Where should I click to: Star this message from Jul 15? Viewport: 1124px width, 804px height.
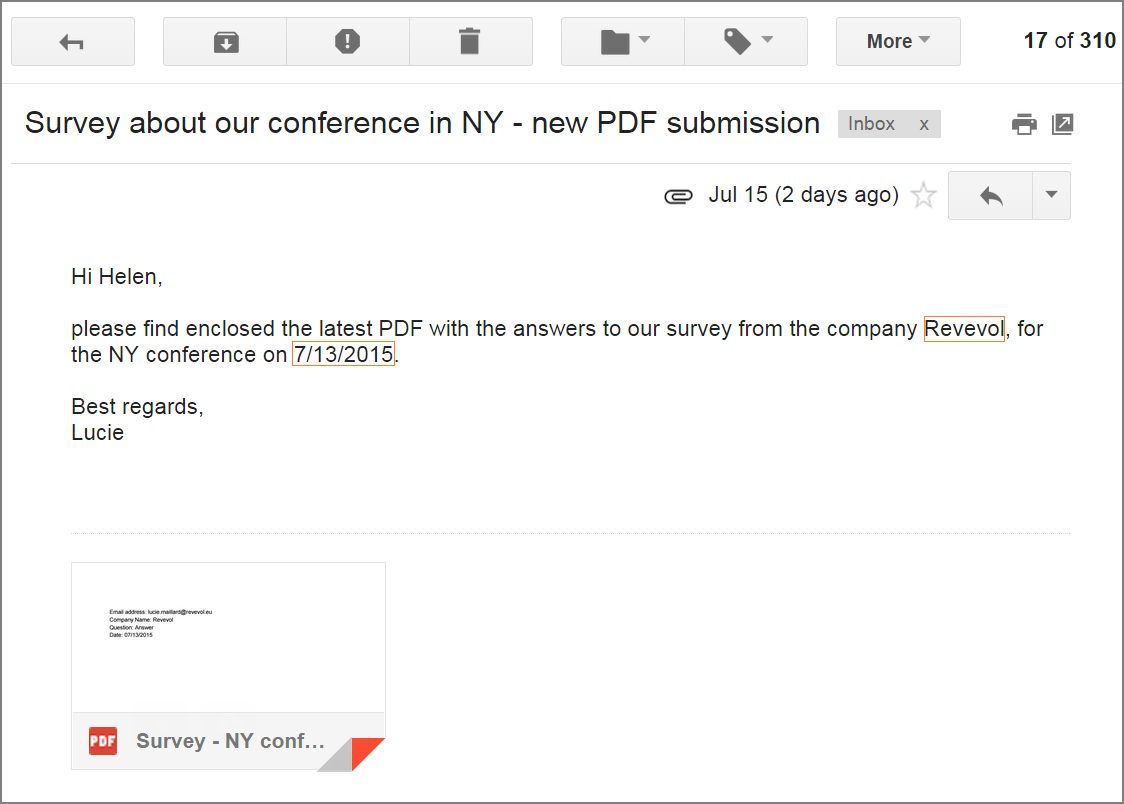(924, 195)
